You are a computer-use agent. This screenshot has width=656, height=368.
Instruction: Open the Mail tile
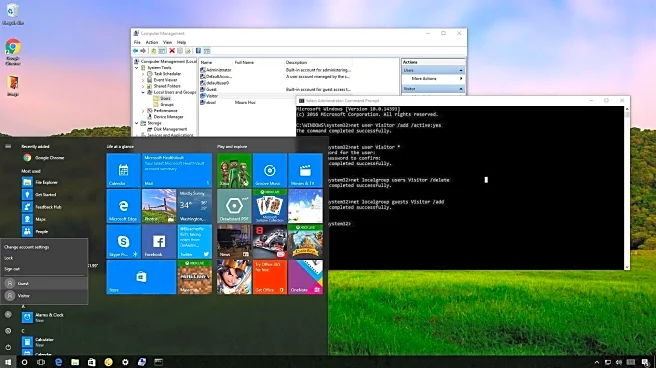pyautogui.click(x=177, y=170)
